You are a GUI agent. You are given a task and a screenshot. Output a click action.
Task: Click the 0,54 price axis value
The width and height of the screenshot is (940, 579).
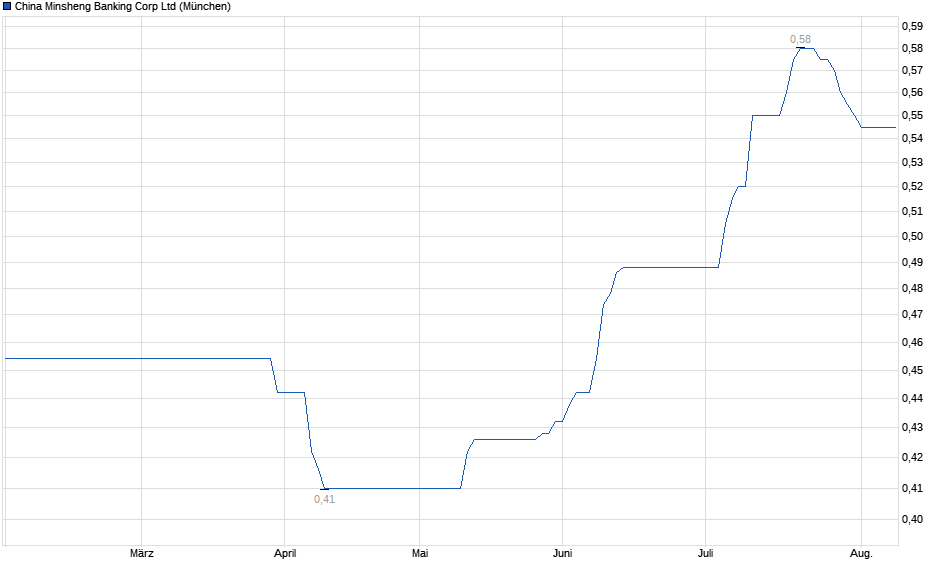click(x=912, y=138)
